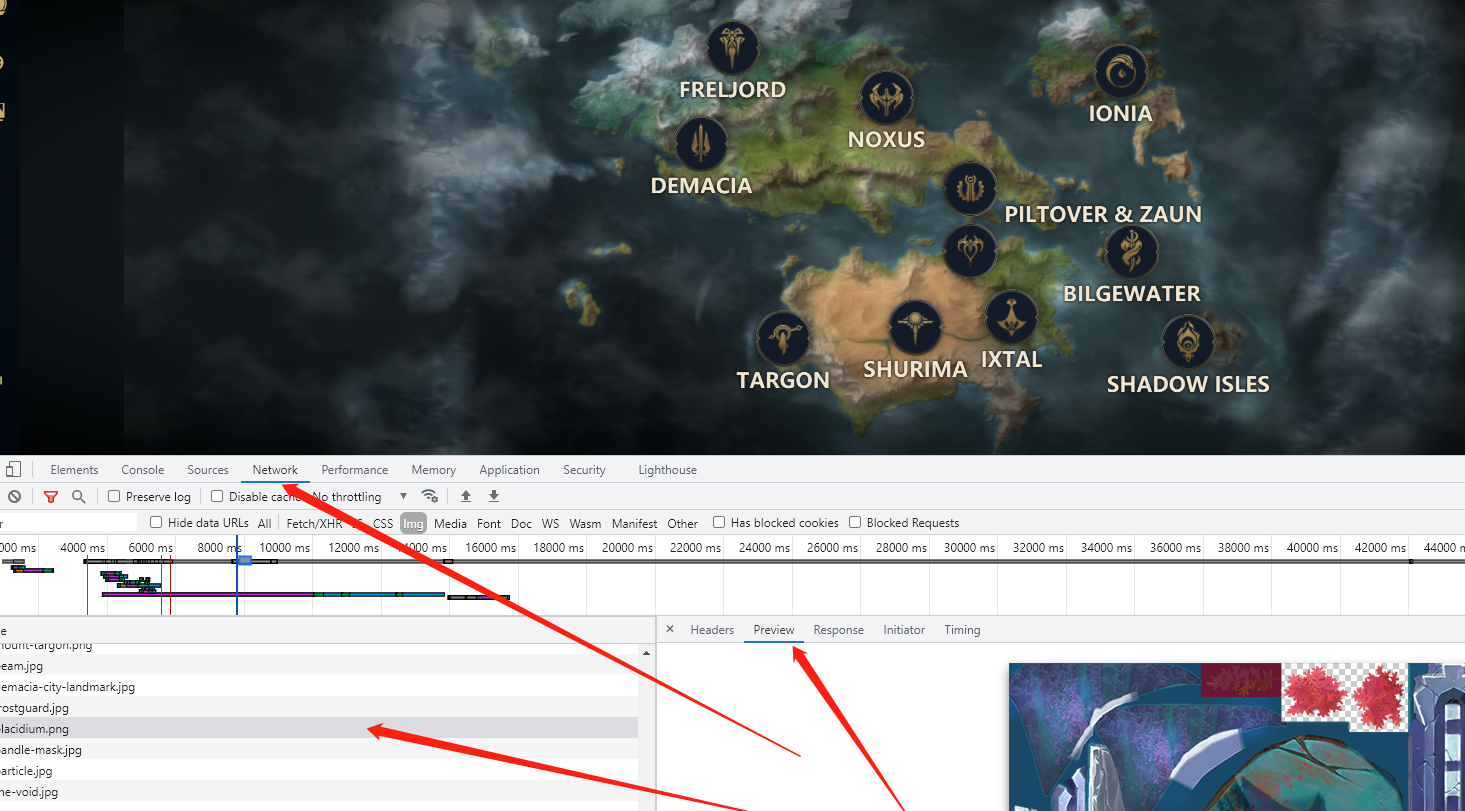The image size is (1465, 811).
Task: Check the Hide data URLs option
Action: pos(156,522)
